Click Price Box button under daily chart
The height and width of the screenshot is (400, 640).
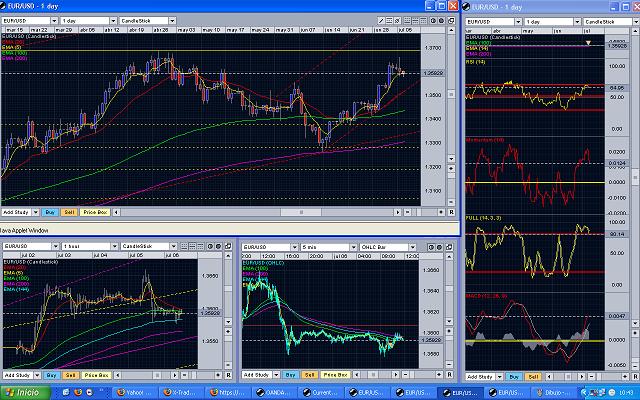96,213
